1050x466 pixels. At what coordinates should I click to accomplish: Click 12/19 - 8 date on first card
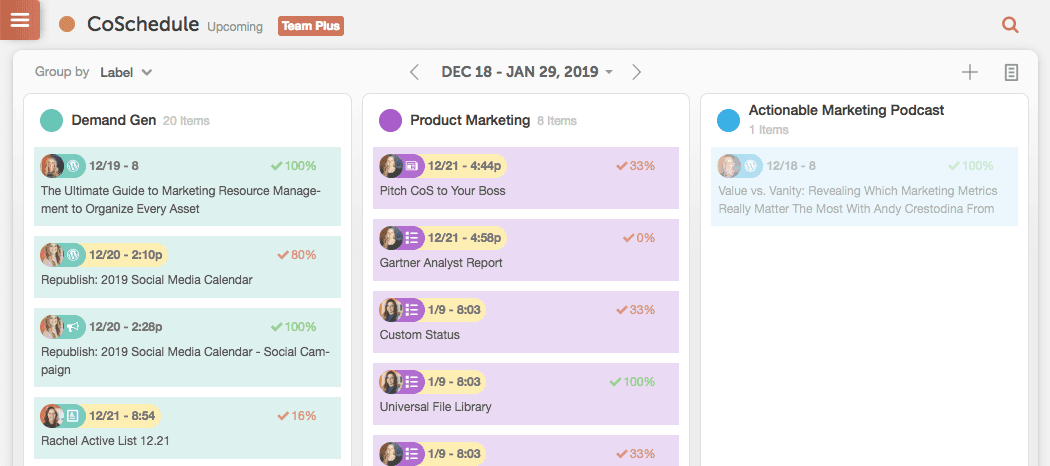point(114,165)
